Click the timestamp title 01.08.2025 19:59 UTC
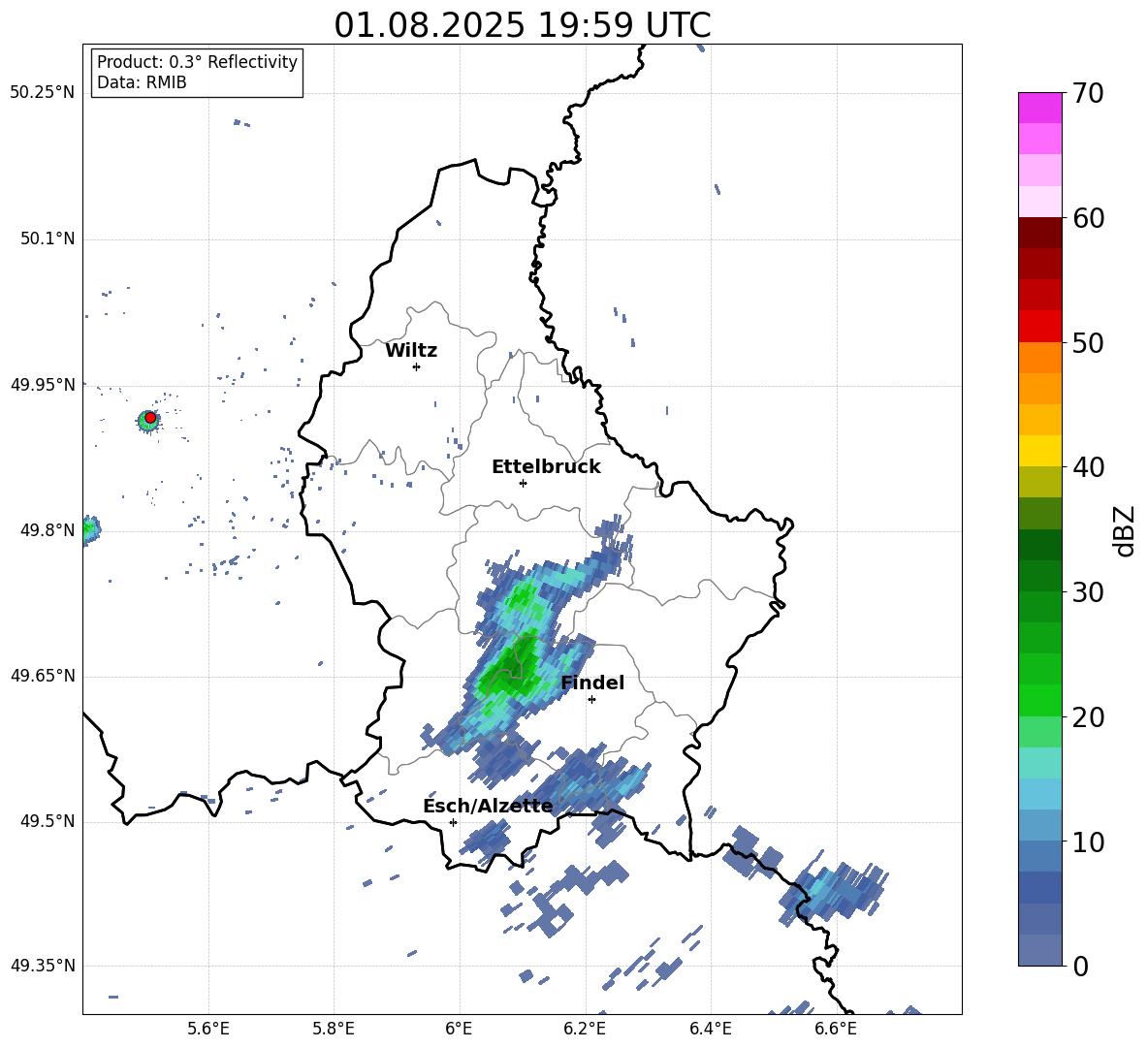The height and width of the screenshot is (1048, 1148). pyautogui.click(x=522, y=25)
